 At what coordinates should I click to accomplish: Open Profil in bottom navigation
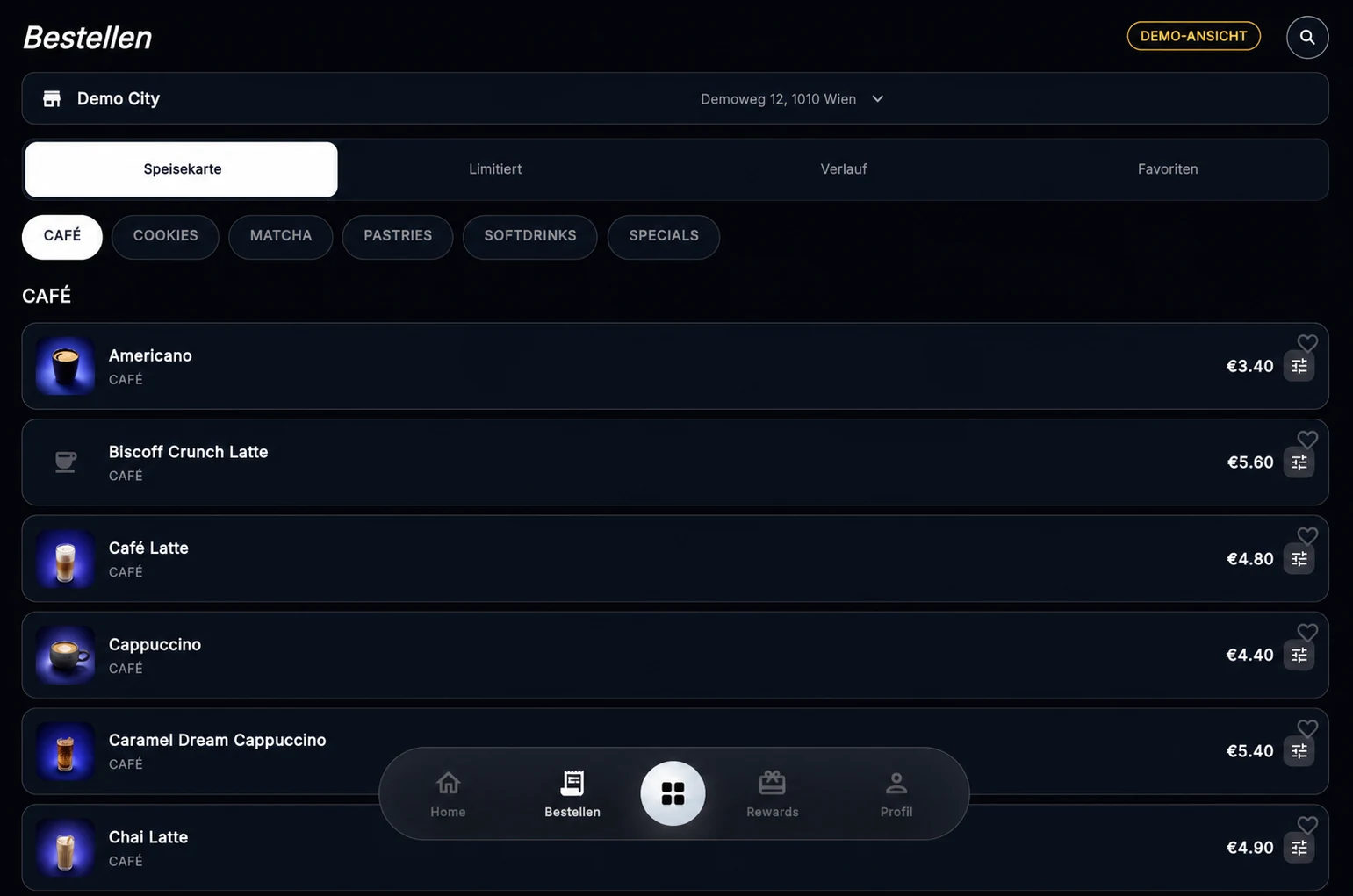[896, 794]
